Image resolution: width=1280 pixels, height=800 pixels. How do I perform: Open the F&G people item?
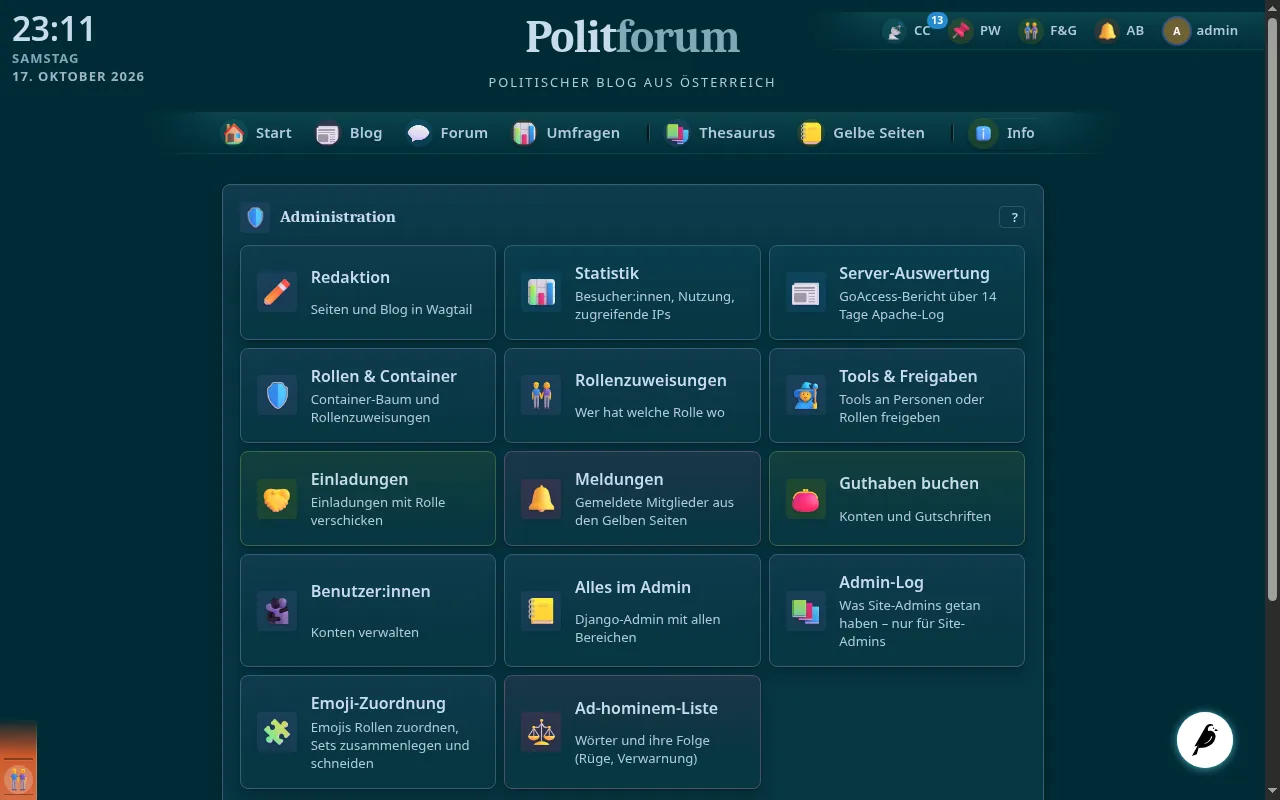(1048, 31)
